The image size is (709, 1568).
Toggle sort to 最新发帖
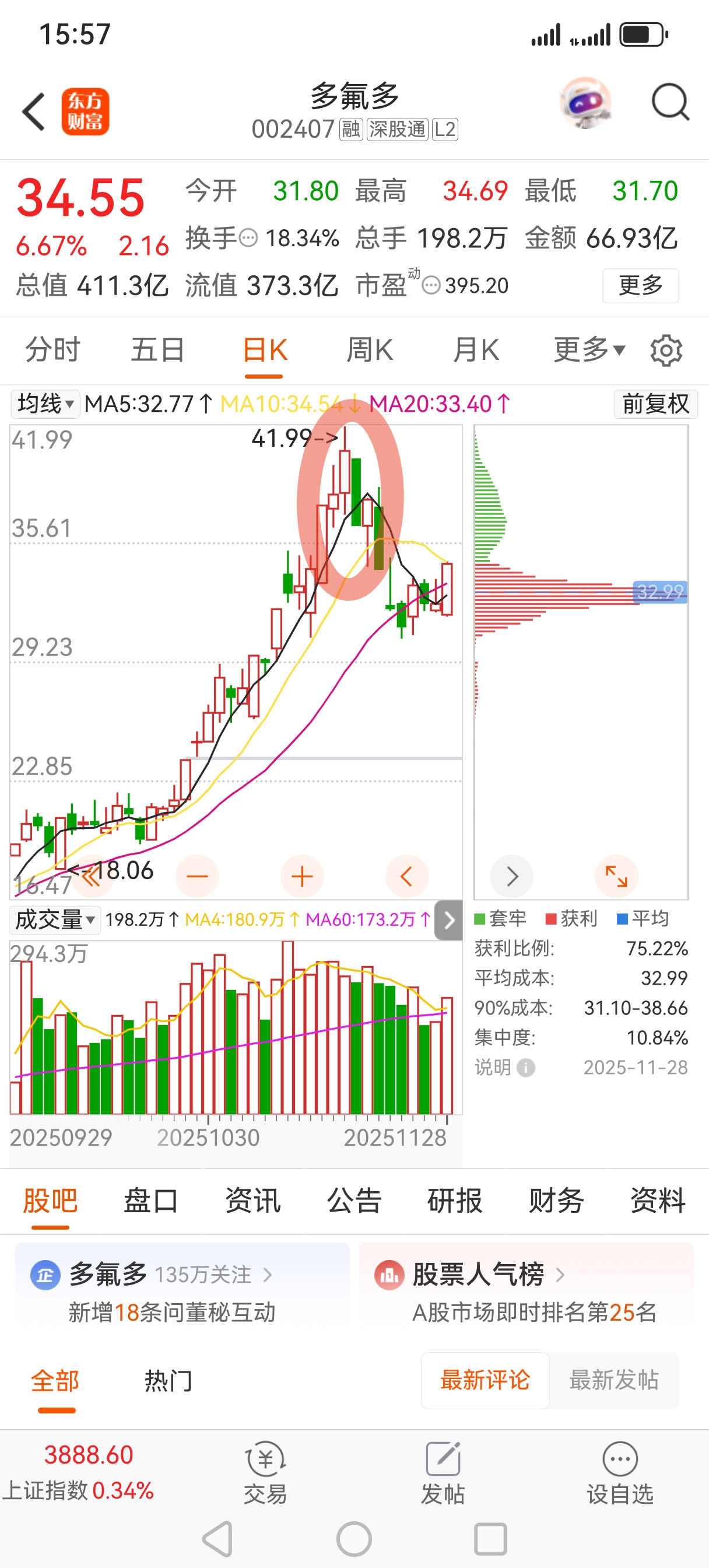(x=614, y=1381)
